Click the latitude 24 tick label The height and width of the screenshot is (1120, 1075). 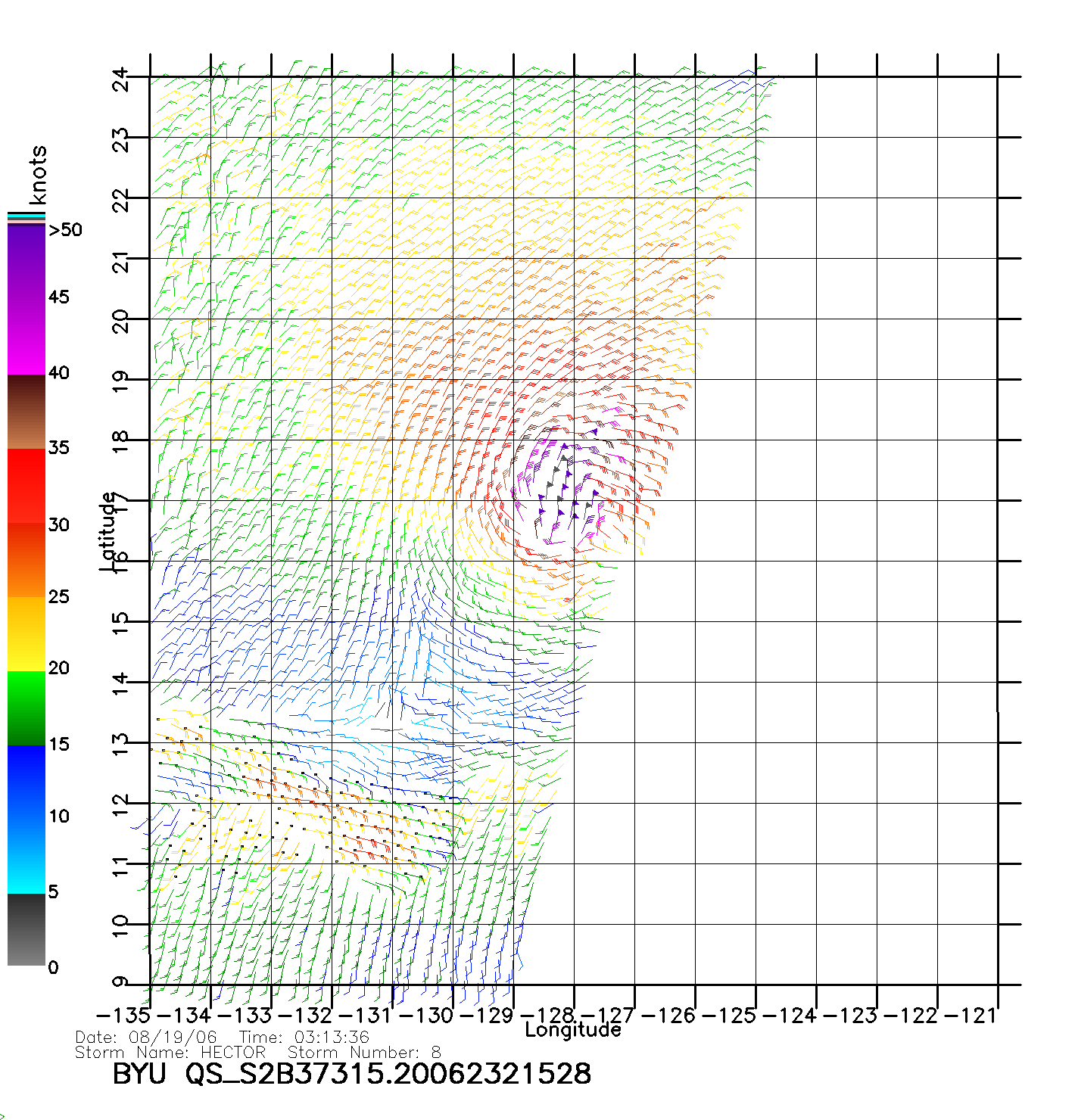(121, 78)
